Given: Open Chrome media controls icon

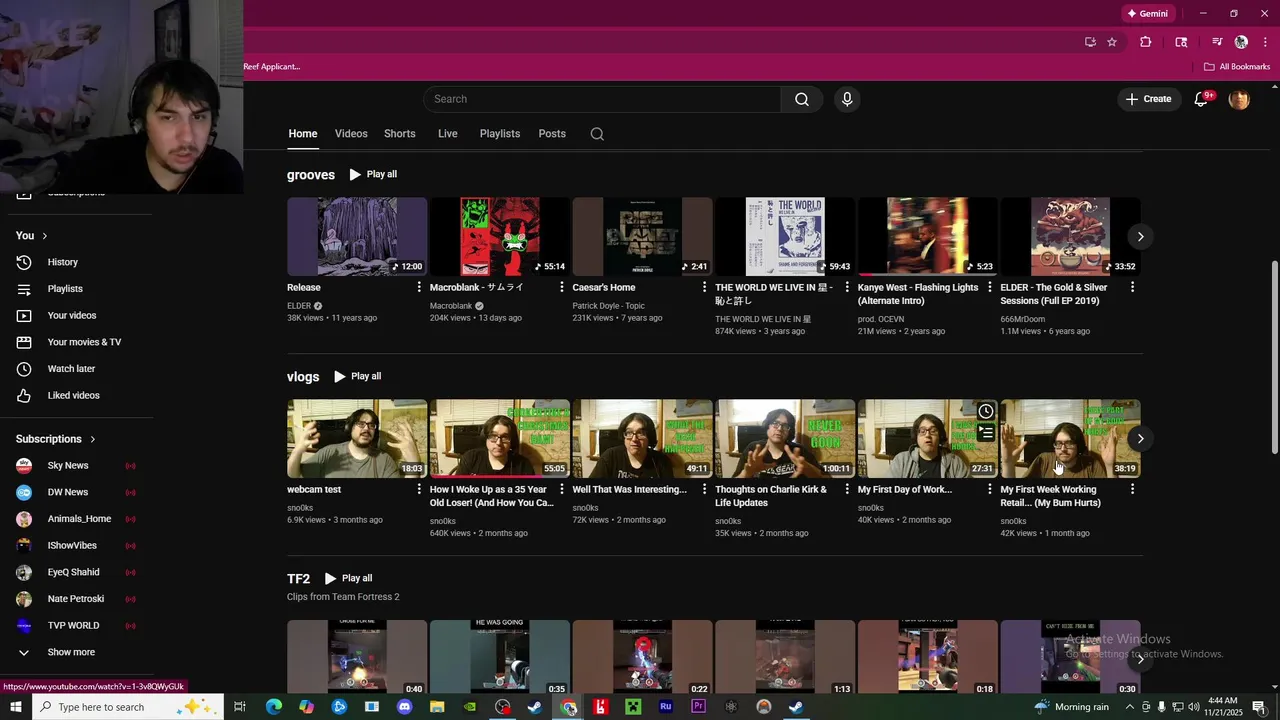Looking at the screenshot, I should [1217, 42].
